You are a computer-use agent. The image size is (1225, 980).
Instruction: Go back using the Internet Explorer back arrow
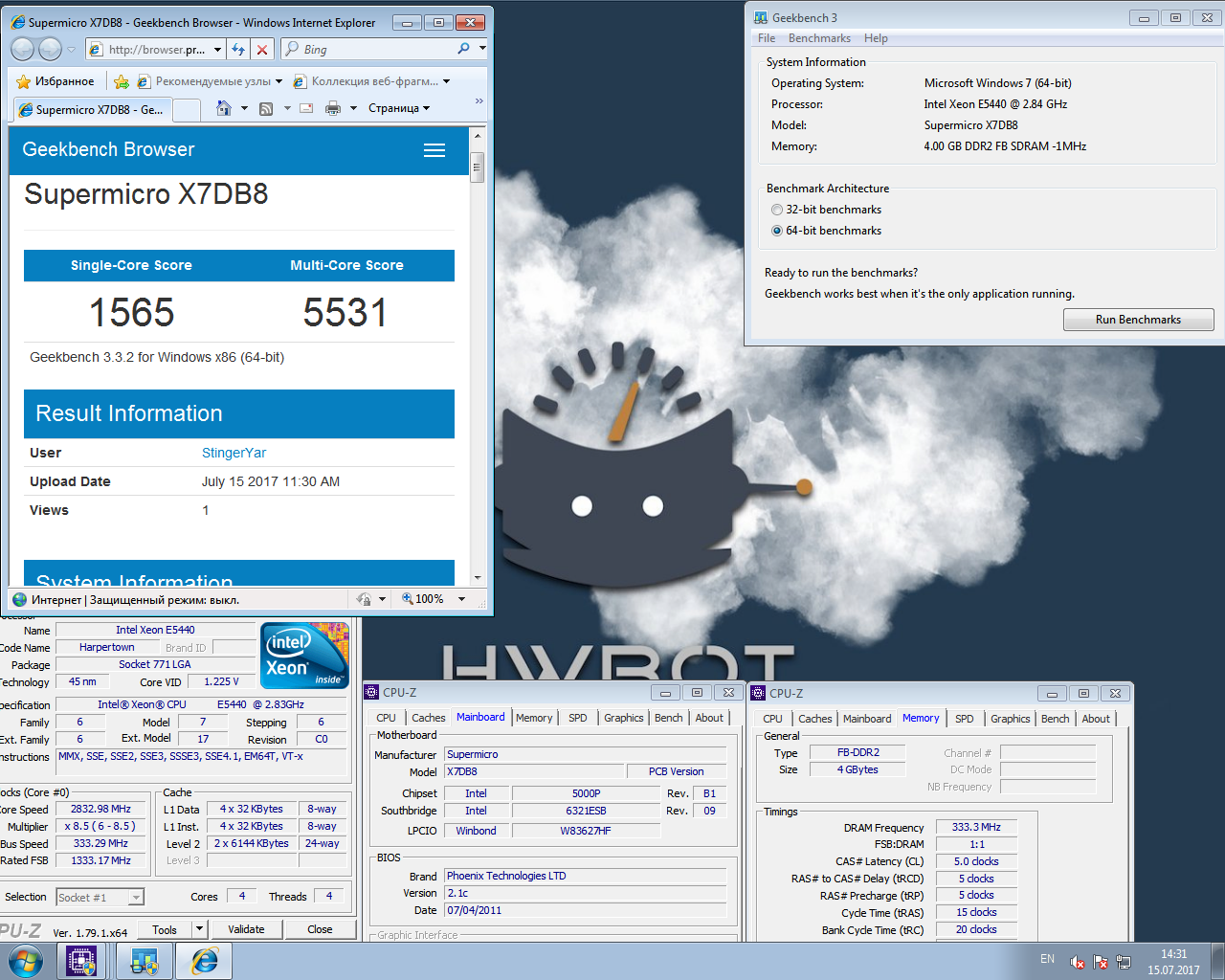point(23,49)
